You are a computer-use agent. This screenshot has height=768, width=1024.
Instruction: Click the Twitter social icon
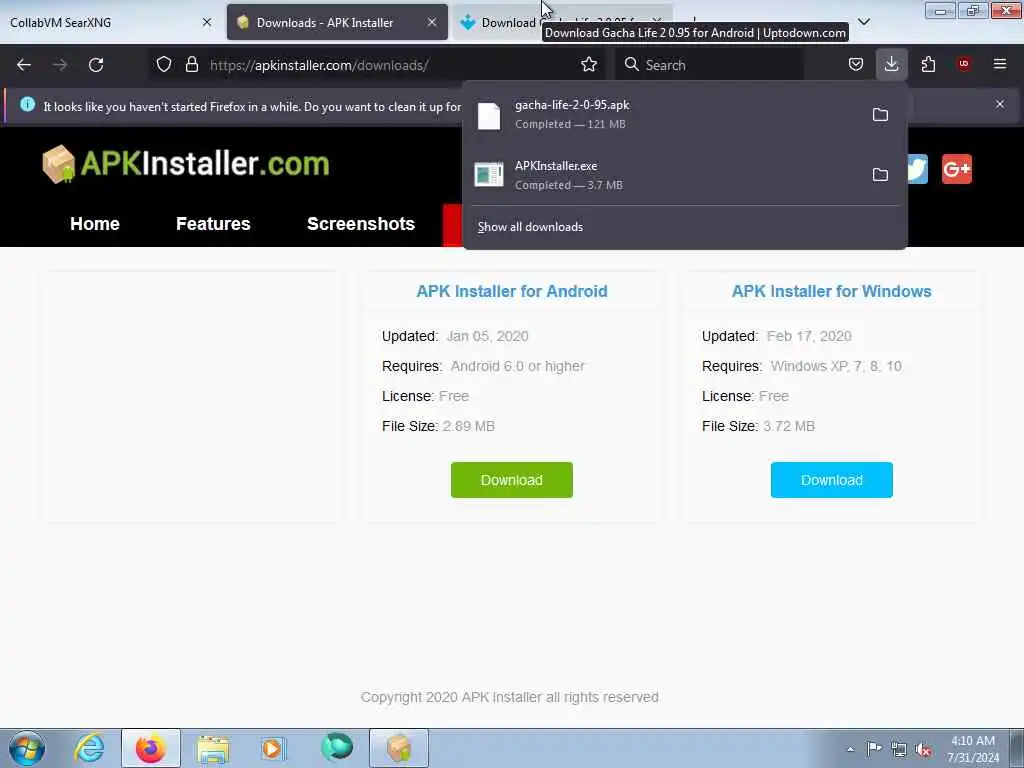pos(917,169)
